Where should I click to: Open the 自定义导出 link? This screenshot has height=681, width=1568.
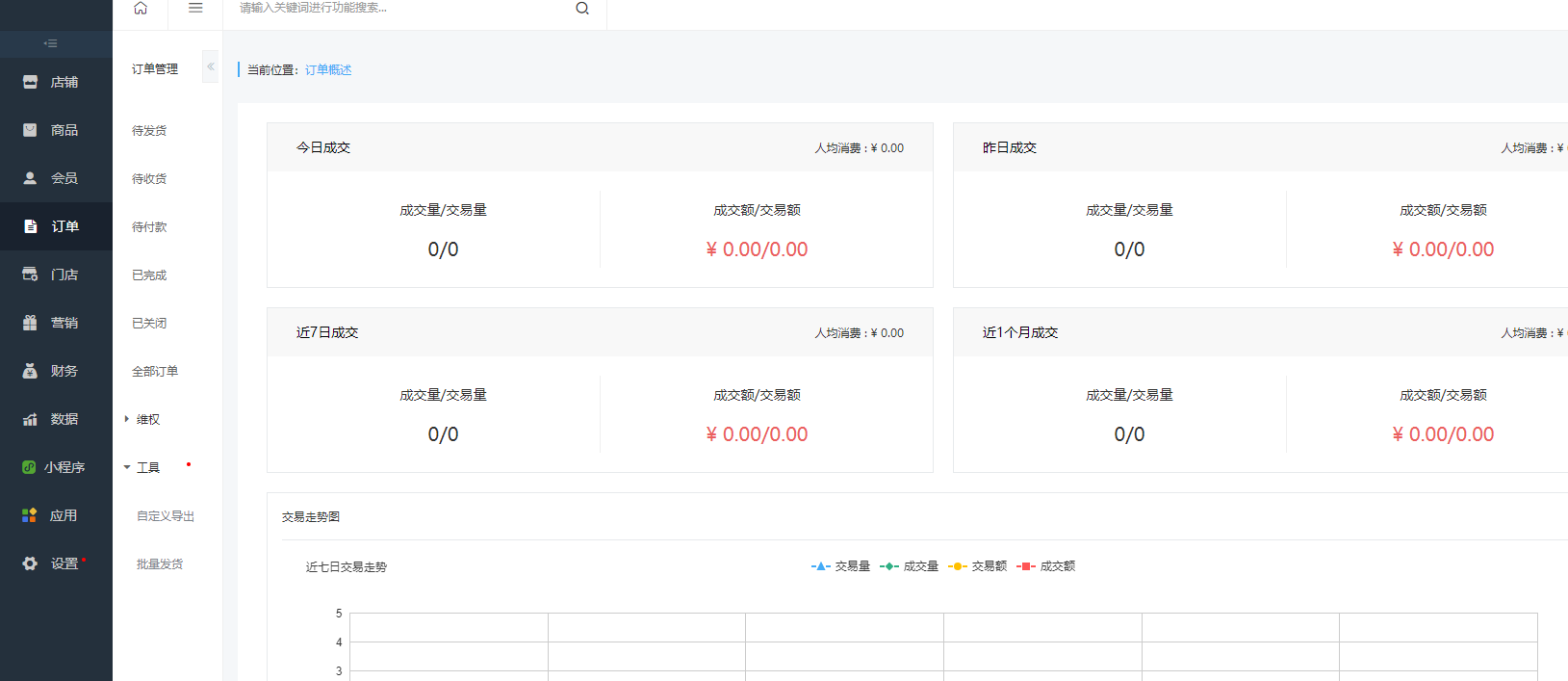pos(166,516)
